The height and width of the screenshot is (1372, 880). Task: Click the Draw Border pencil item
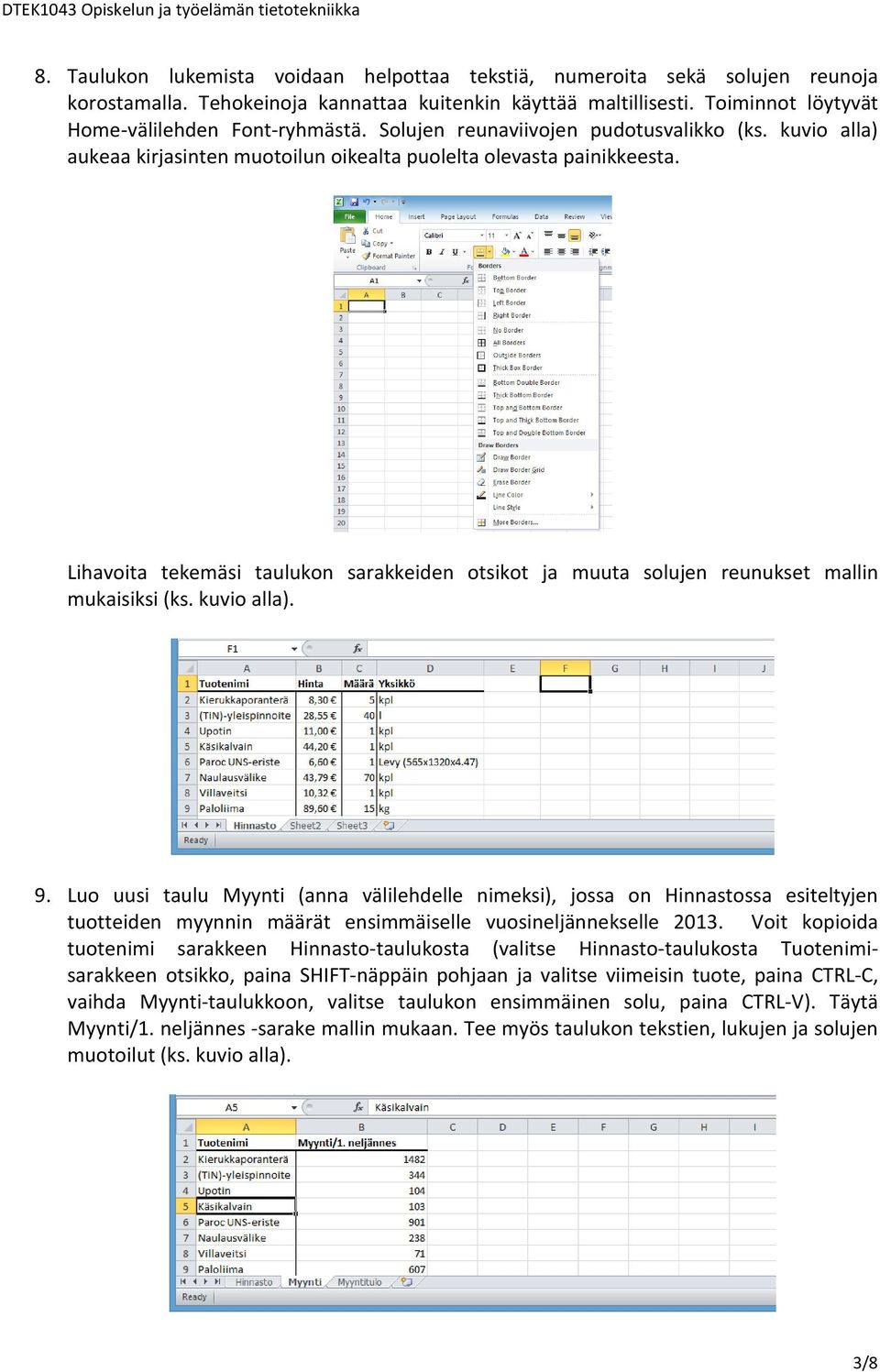(x=536, y=457)
